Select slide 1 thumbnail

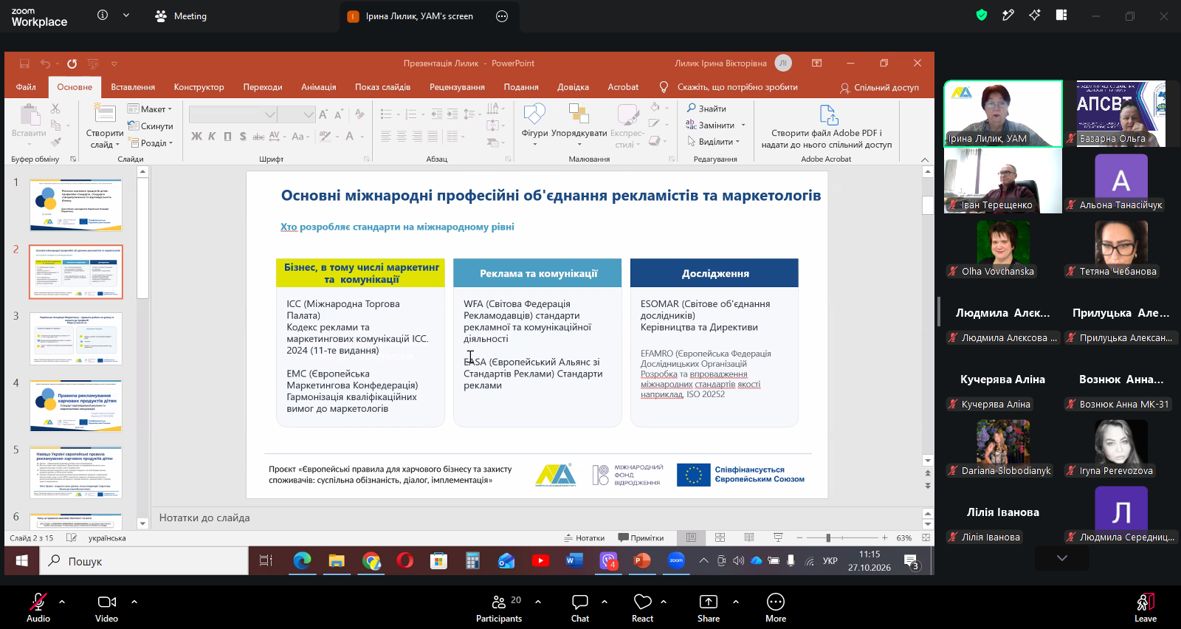coord(76,205)
